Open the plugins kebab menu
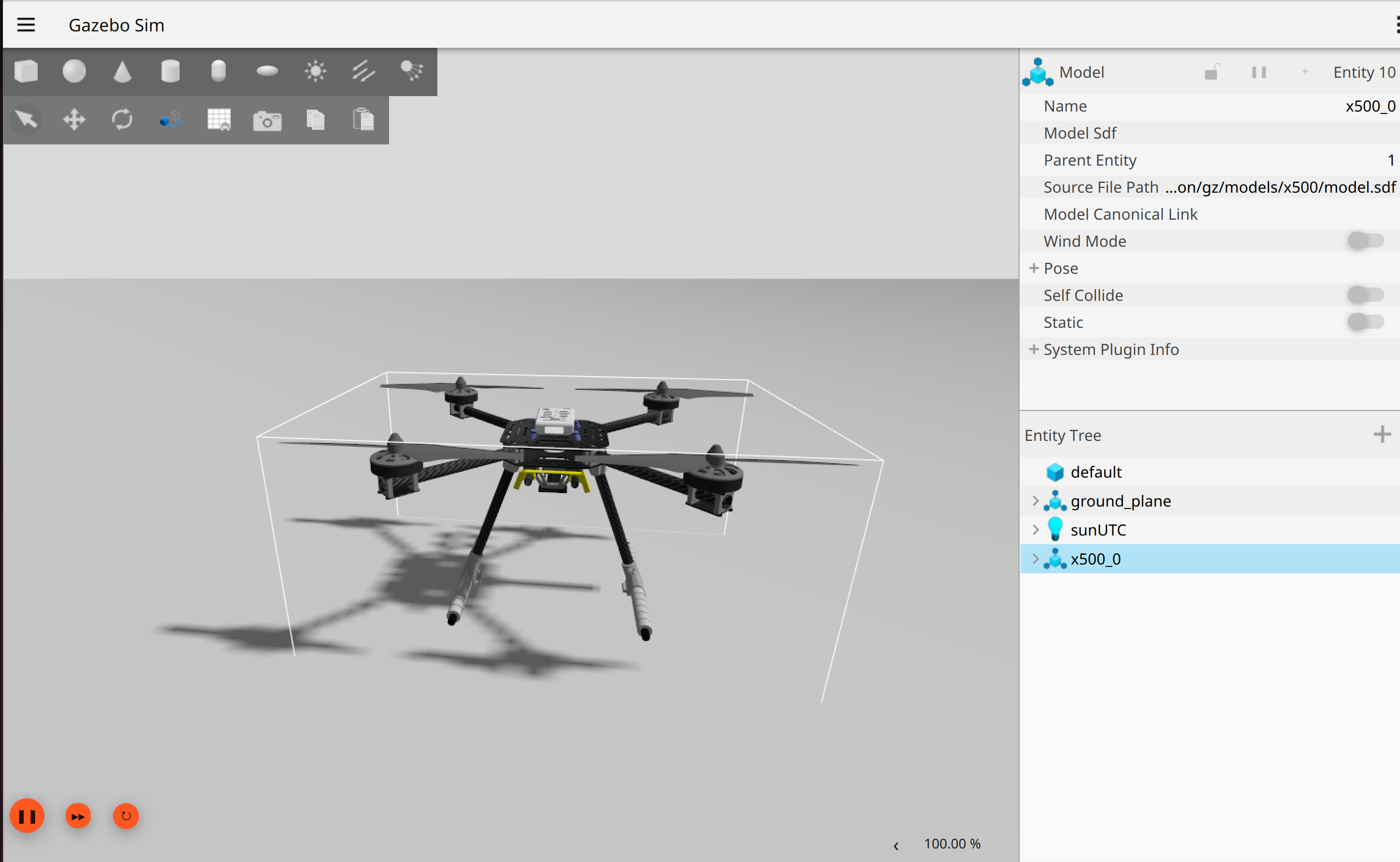The image size is (1400, 862). tap(1396, 25)
